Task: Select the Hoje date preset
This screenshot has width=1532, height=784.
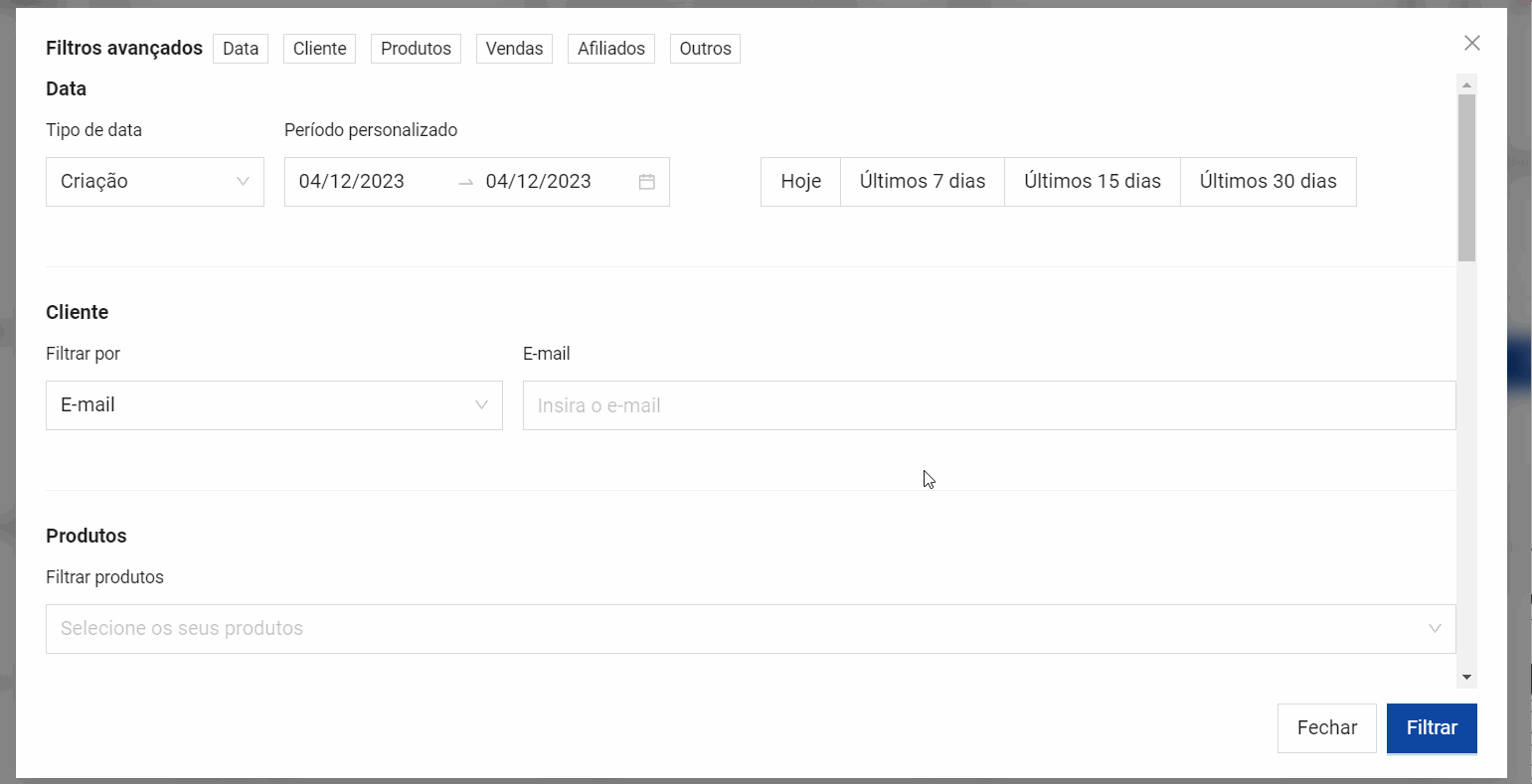Action: tap(800, 182)
